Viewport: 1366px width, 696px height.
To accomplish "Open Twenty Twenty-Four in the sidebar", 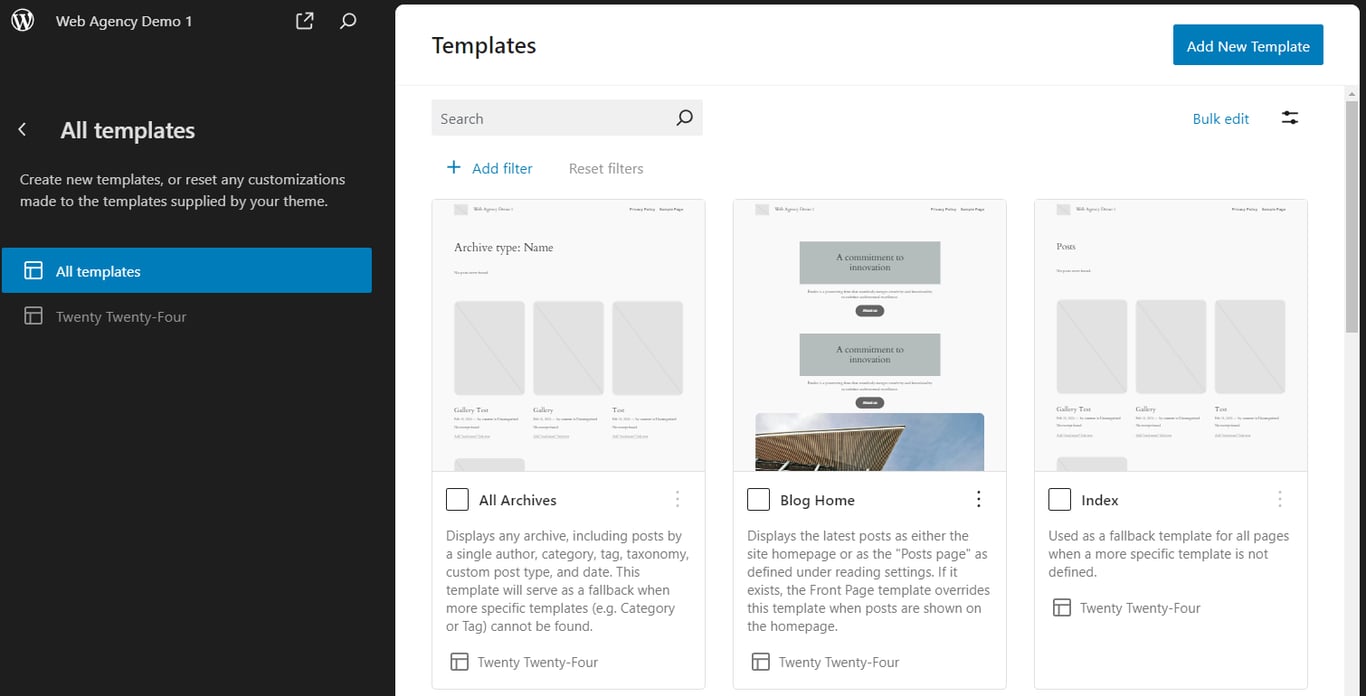I will pos(121,316).
